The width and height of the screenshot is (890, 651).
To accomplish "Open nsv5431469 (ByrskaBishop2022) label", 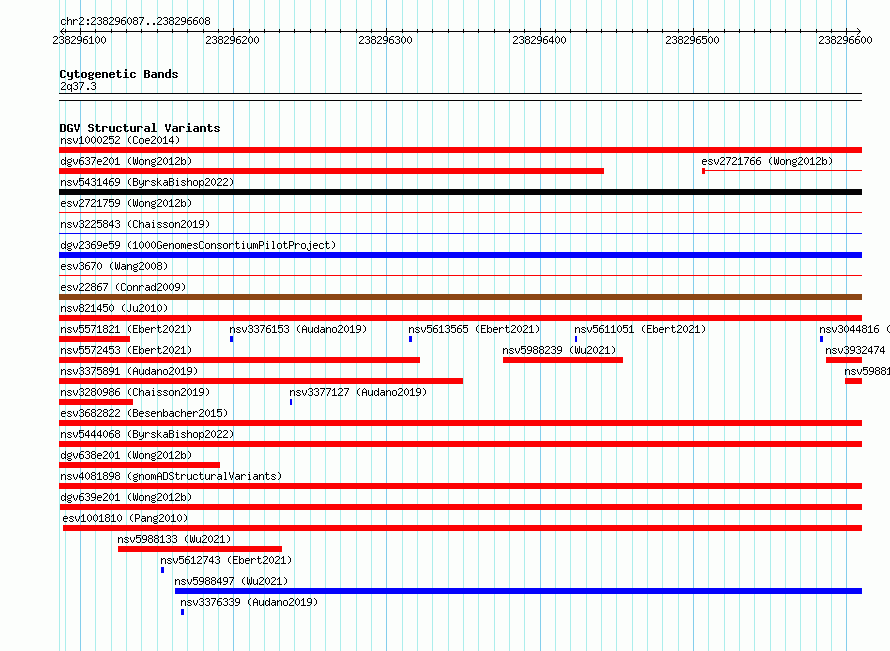I will (x=147, y=182).
